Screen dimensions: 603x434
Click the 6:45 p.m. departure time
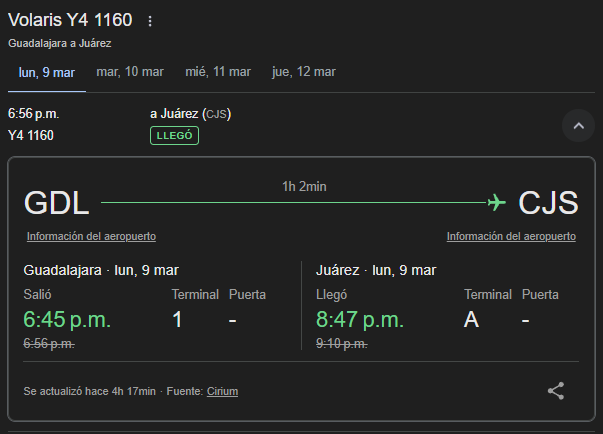[x=67, y=320]
